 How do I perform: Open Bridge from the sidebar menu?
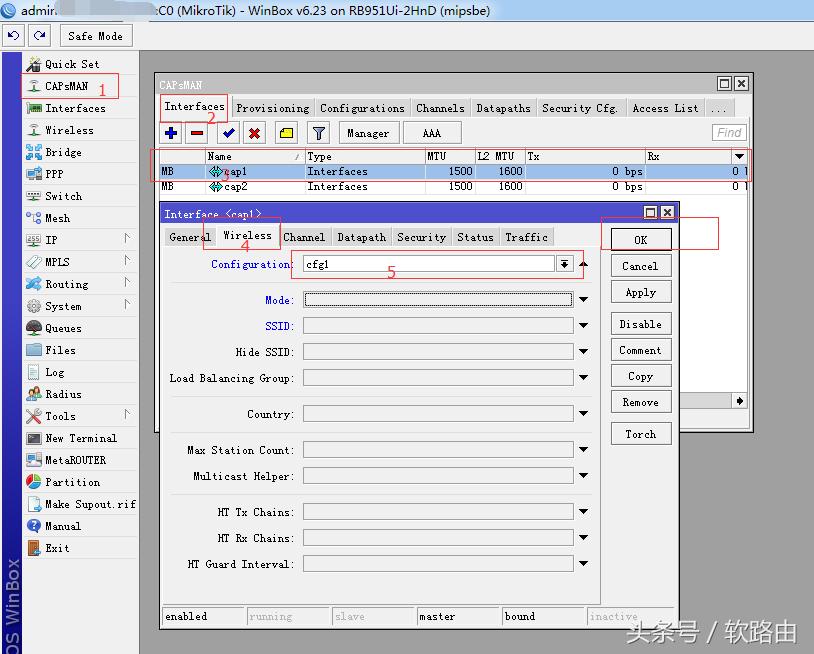pos(63,152)
